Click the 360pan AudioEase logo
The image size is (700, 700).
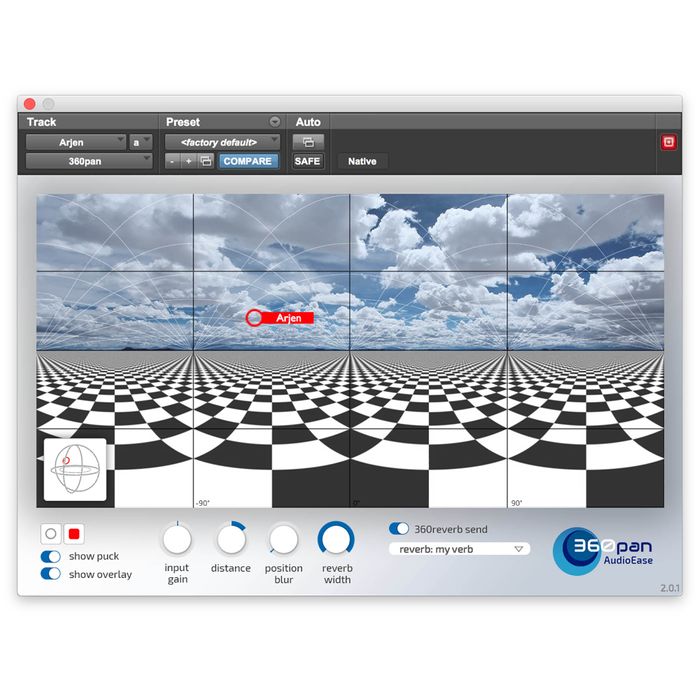point(609,551)
